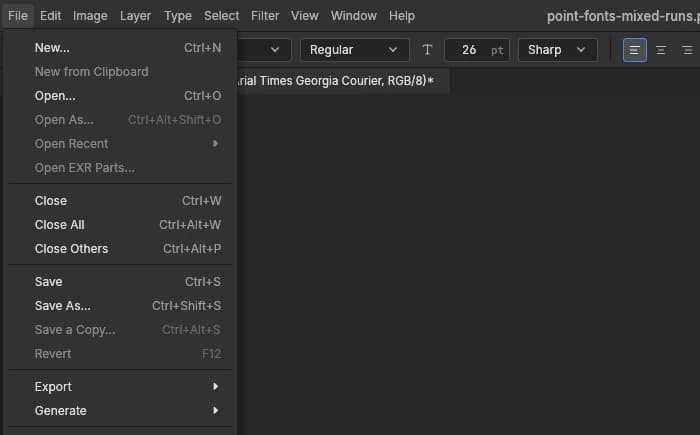The image size is (700, 435).
Task: Choose Save from File menu
Action: [120, 282]
